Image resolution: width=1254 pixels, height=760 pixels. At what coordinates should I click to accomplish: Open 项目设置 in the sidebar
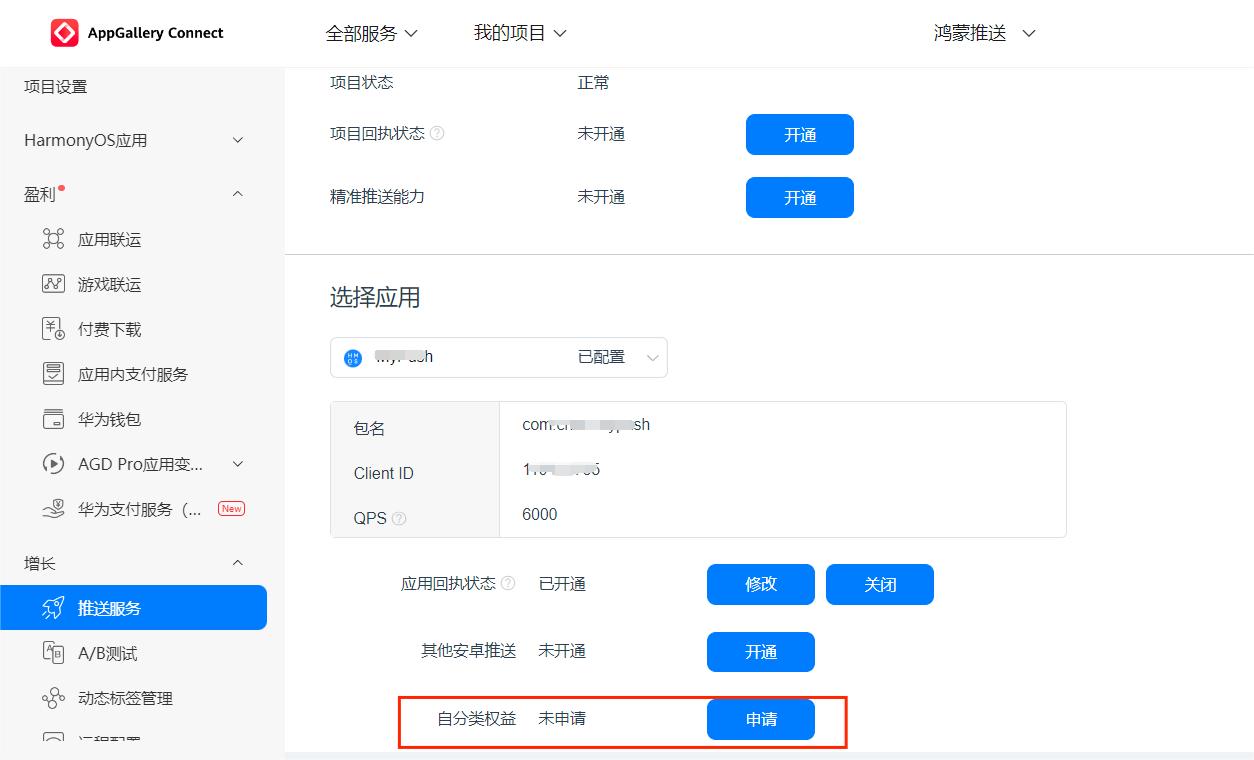[x=56, y=87]
